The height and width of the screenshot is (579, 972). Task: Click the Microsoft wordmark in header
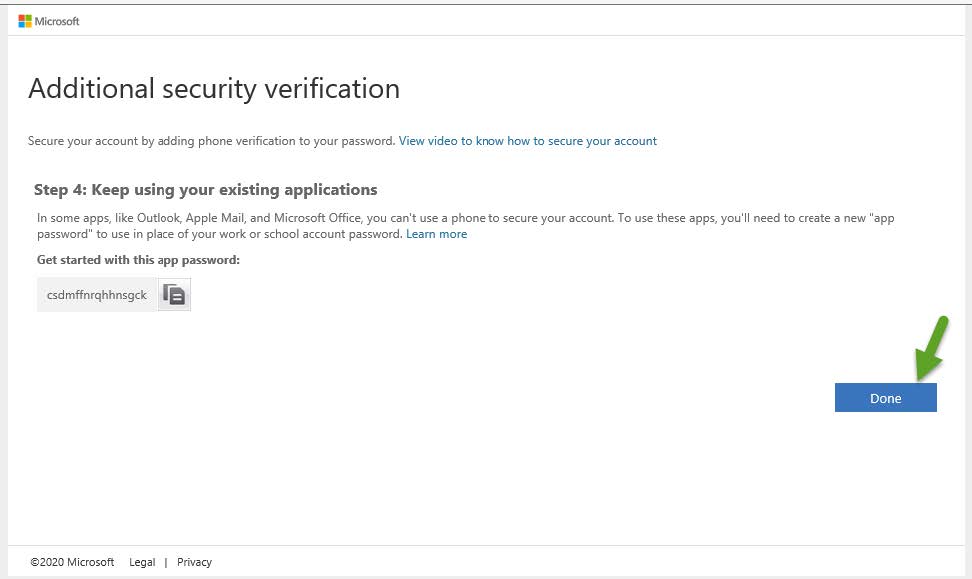pos(57,21)
